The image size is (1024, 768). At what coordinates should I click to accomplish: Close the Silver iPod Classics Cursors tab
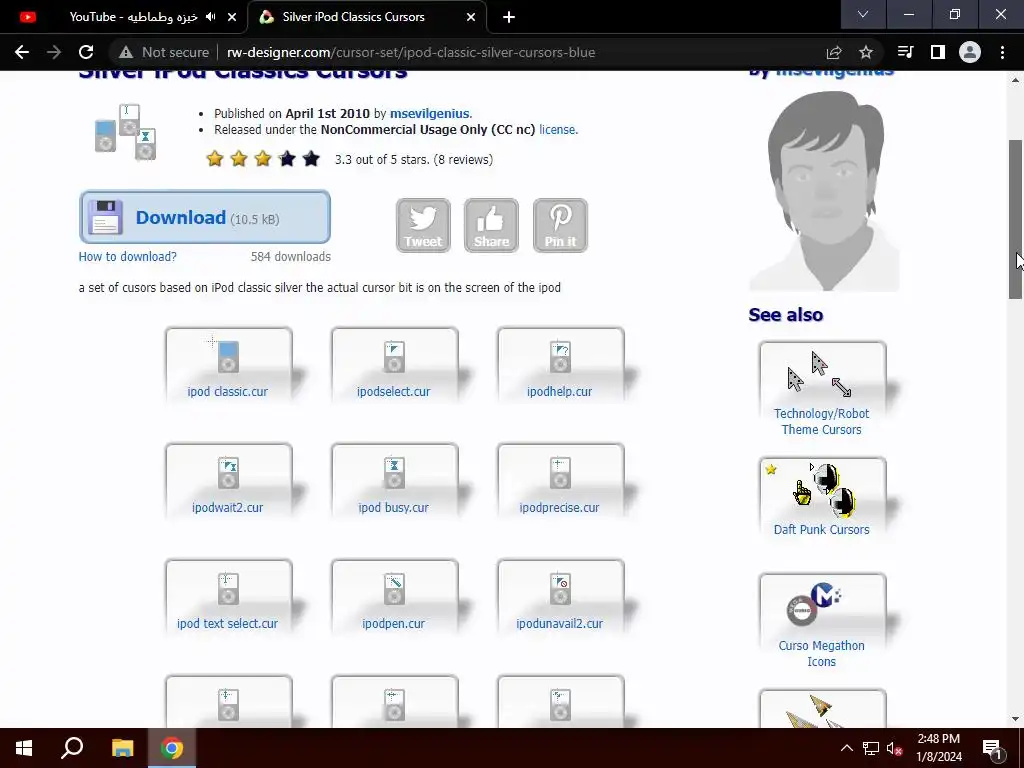point(471,17)
